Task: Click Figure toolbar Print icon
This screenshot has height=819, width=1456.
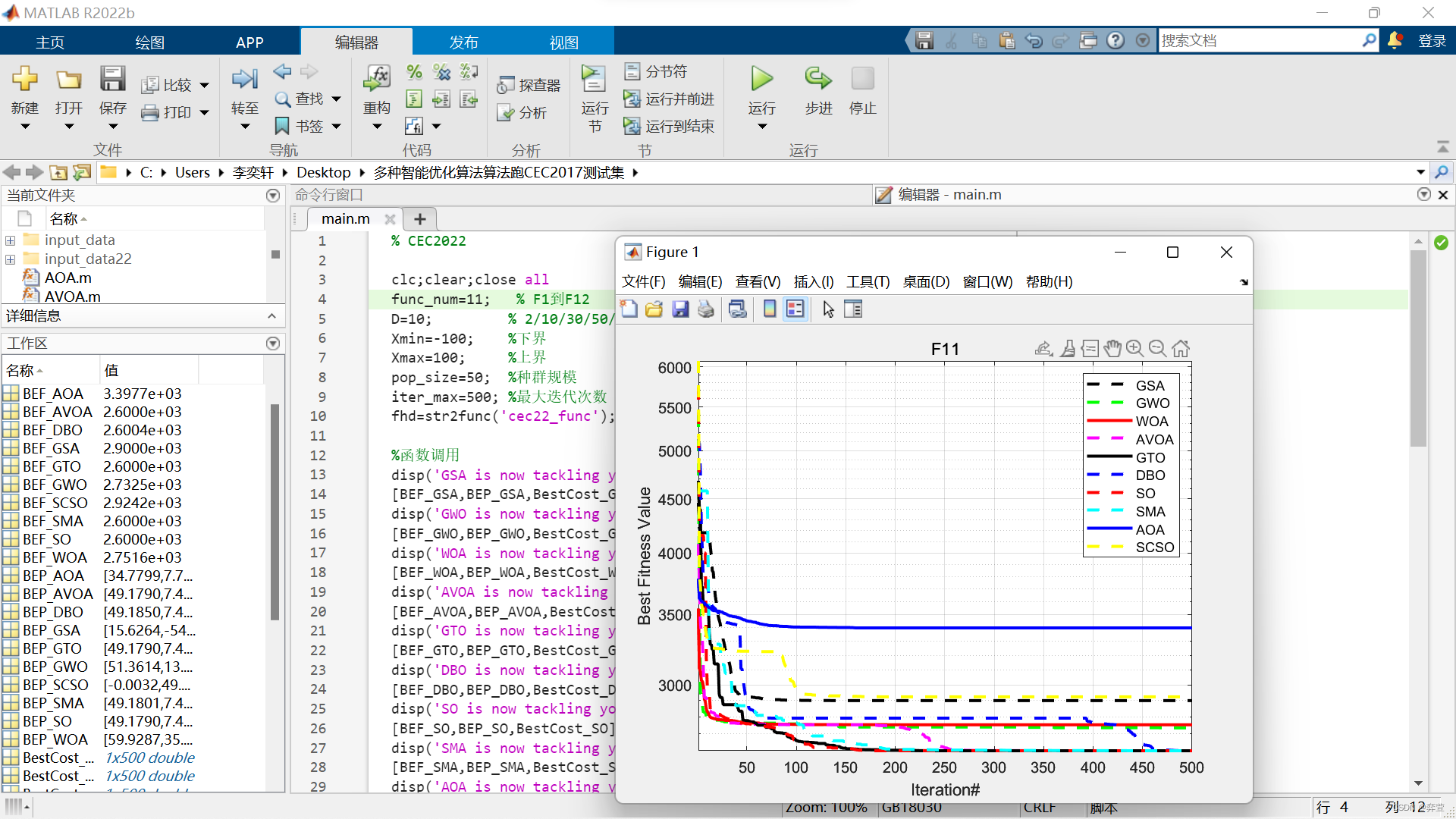Action: click(706, 309)
